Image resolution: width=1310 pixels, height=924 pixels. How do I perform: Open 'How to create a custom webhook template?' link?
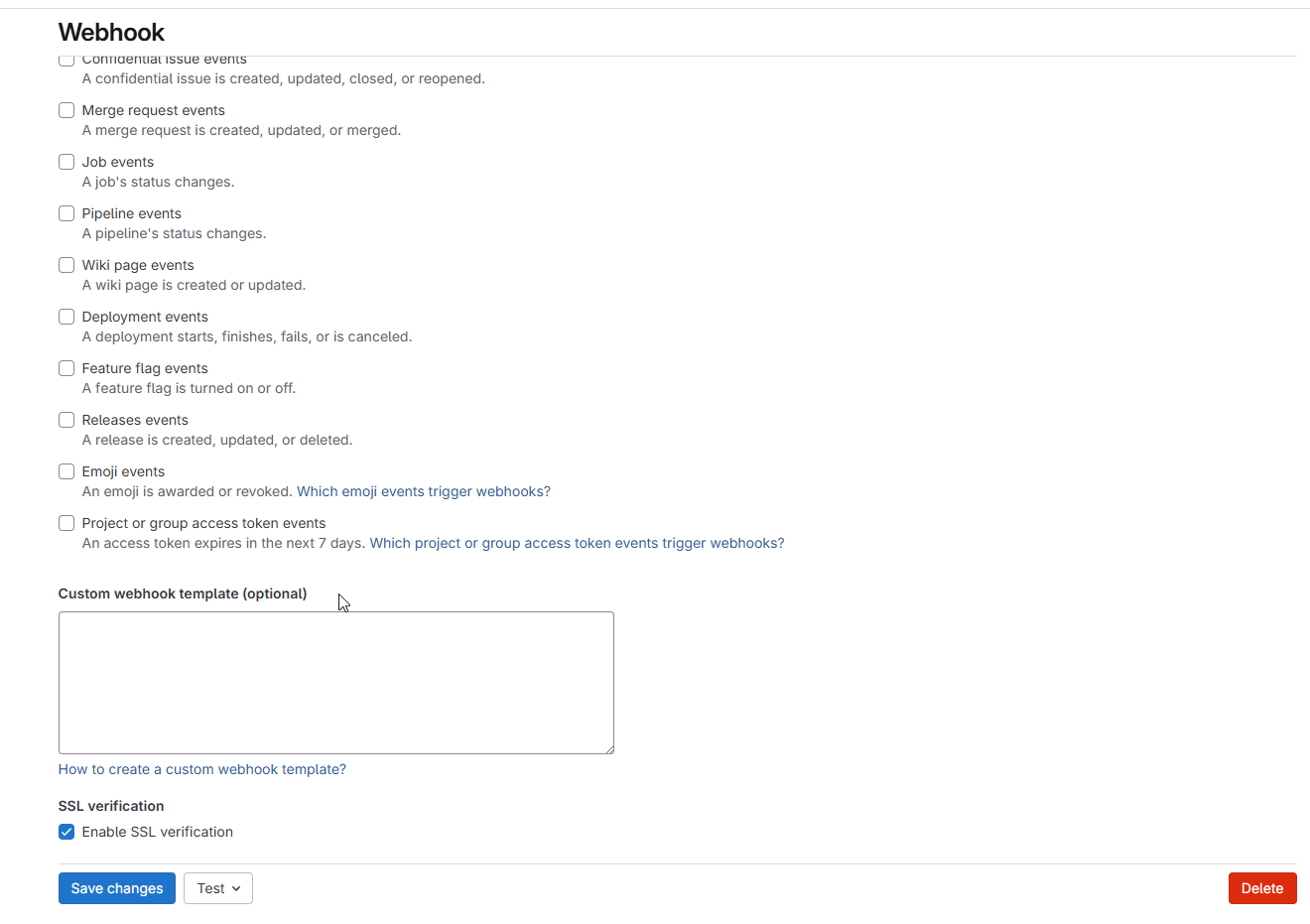coord(201,768)
